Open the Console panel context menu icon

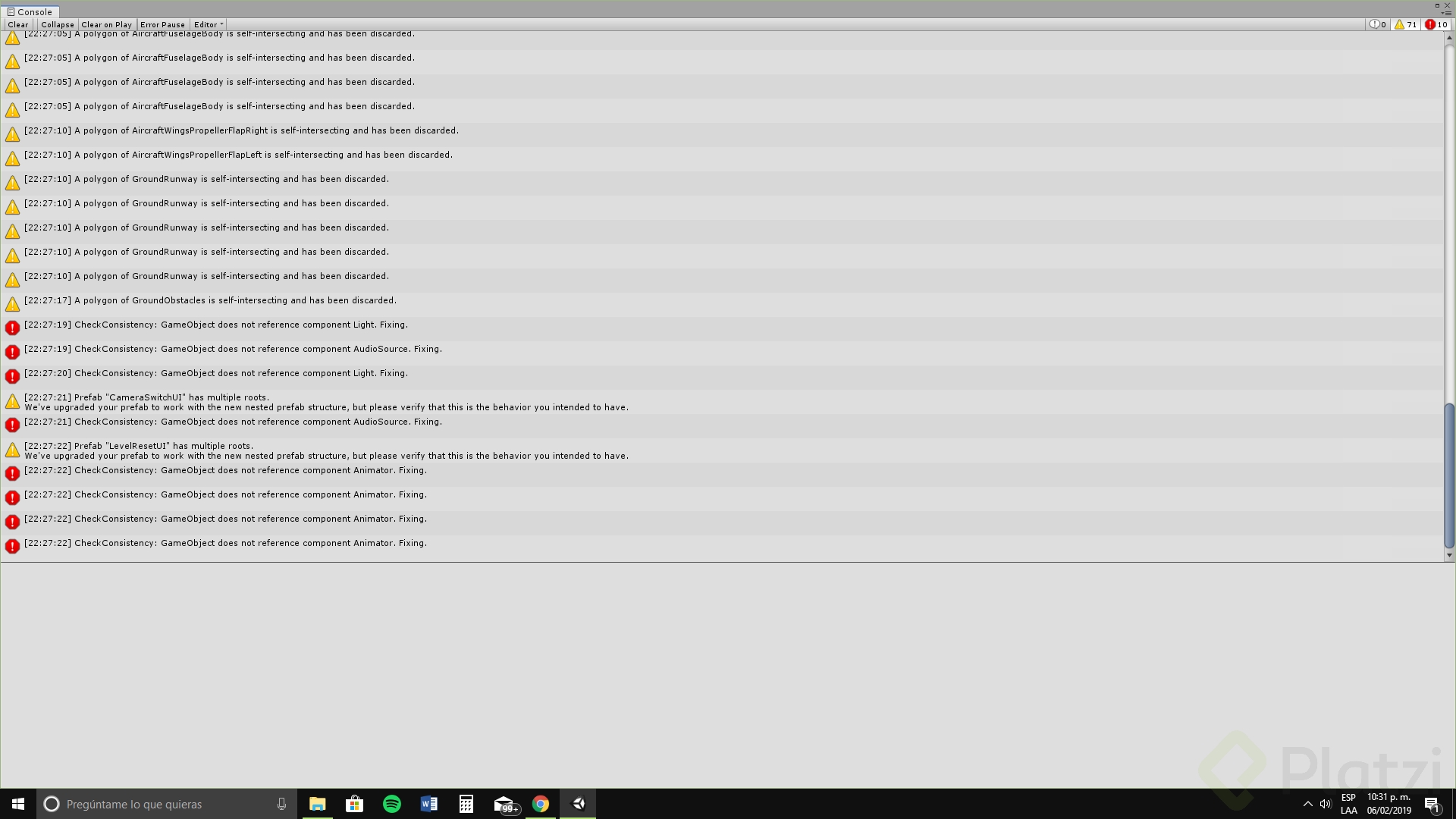pos(1447,12)
